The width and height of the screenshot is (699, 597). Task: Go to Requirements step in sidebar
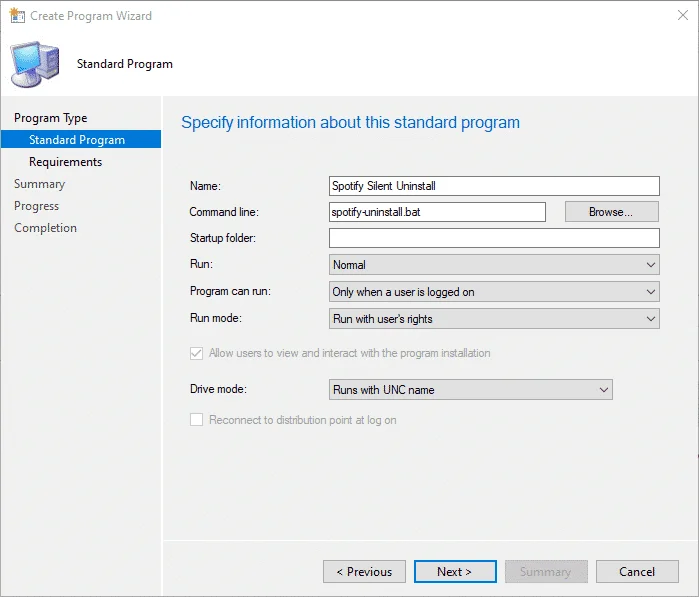[66, 162]
